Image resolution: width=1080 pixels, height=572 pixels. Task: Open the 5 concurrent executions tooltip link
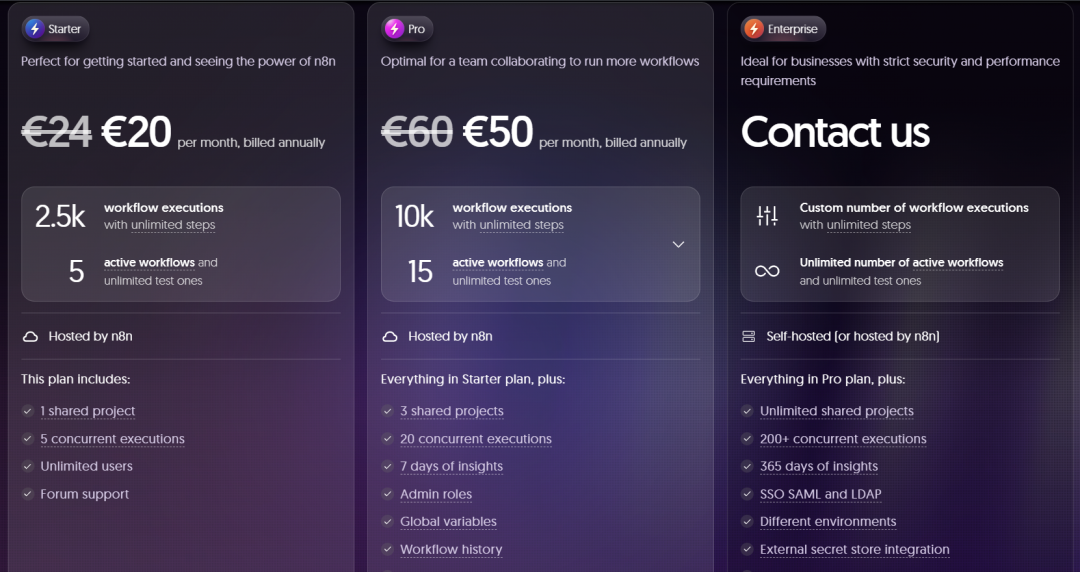coord(112,439)
